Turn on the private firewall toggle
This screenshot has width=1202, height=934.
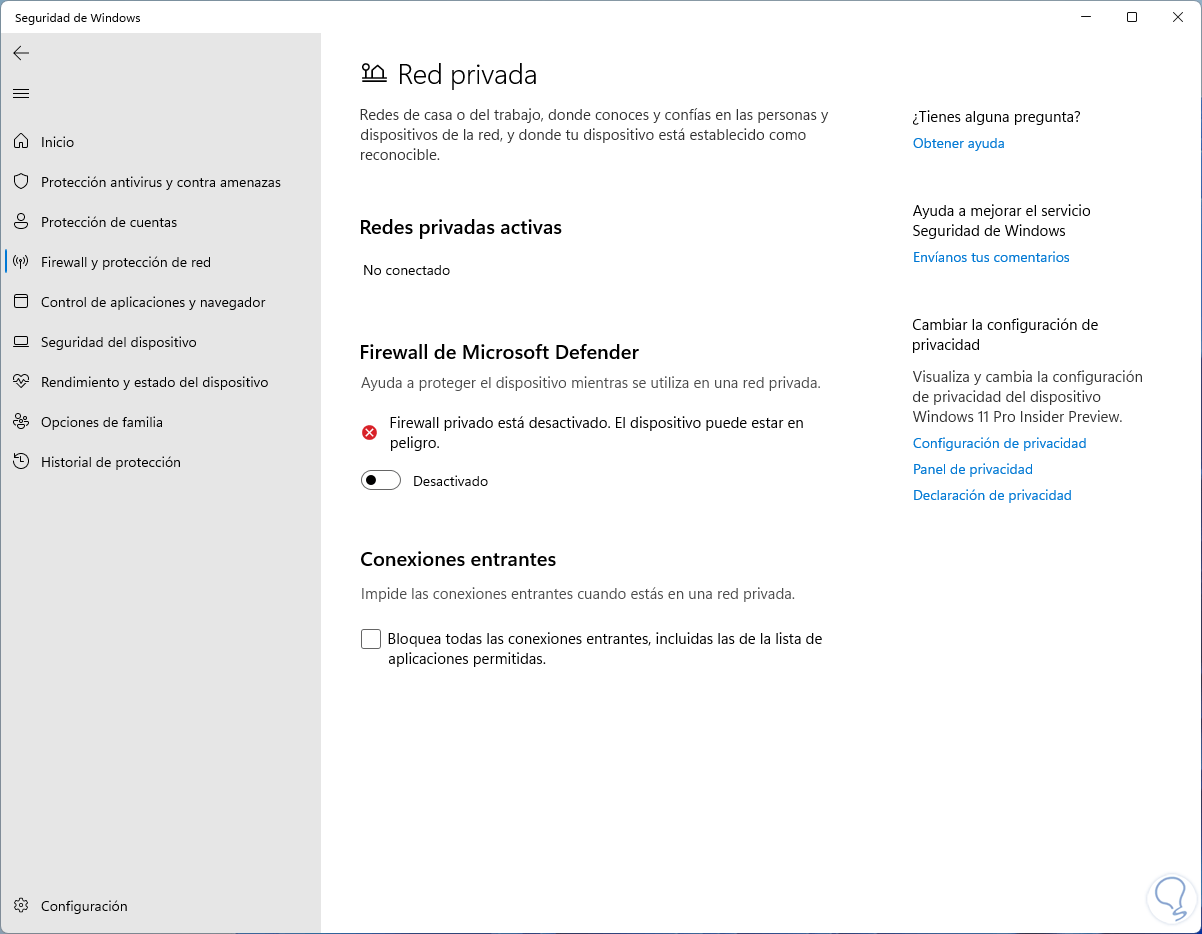tap(381, 481)
